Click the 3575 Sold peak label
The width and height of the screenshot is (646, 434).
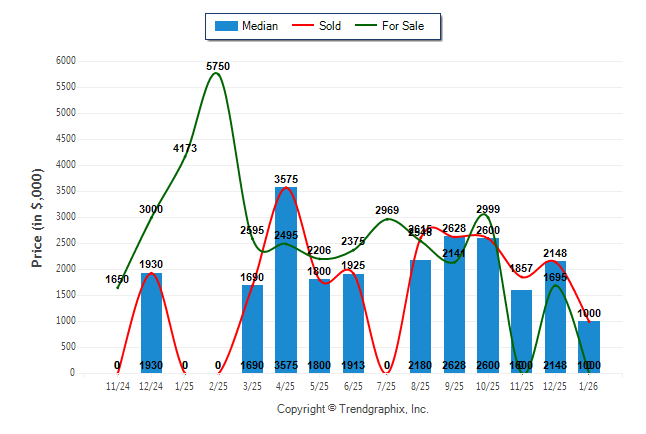pyautogui.click(x=287, y=179)
